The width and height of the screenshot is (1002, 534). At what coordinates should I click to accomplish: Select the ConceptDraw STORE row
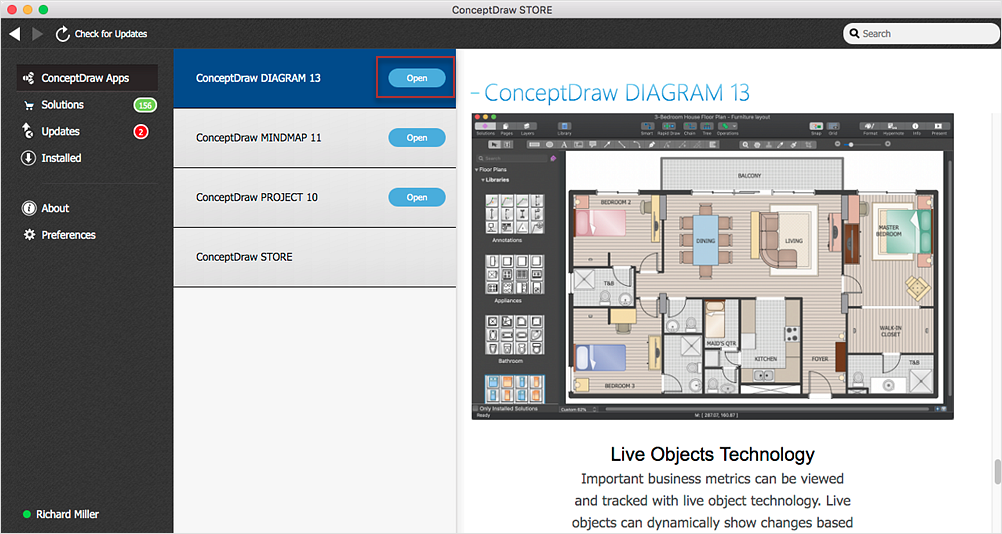pos(314,257)
